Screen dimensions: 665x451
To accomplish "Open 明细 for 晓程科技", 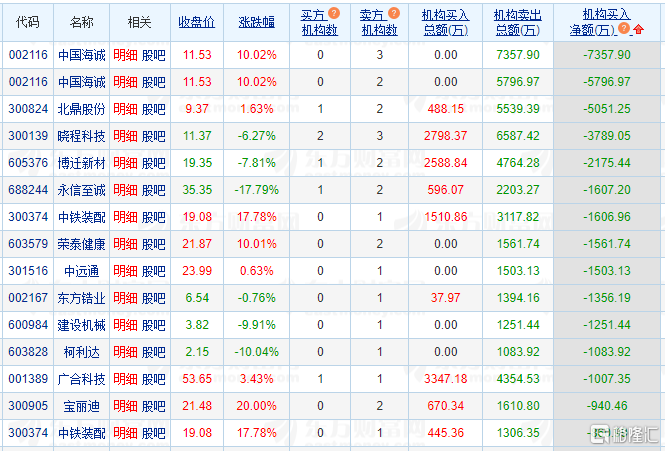I will (126, 136).
